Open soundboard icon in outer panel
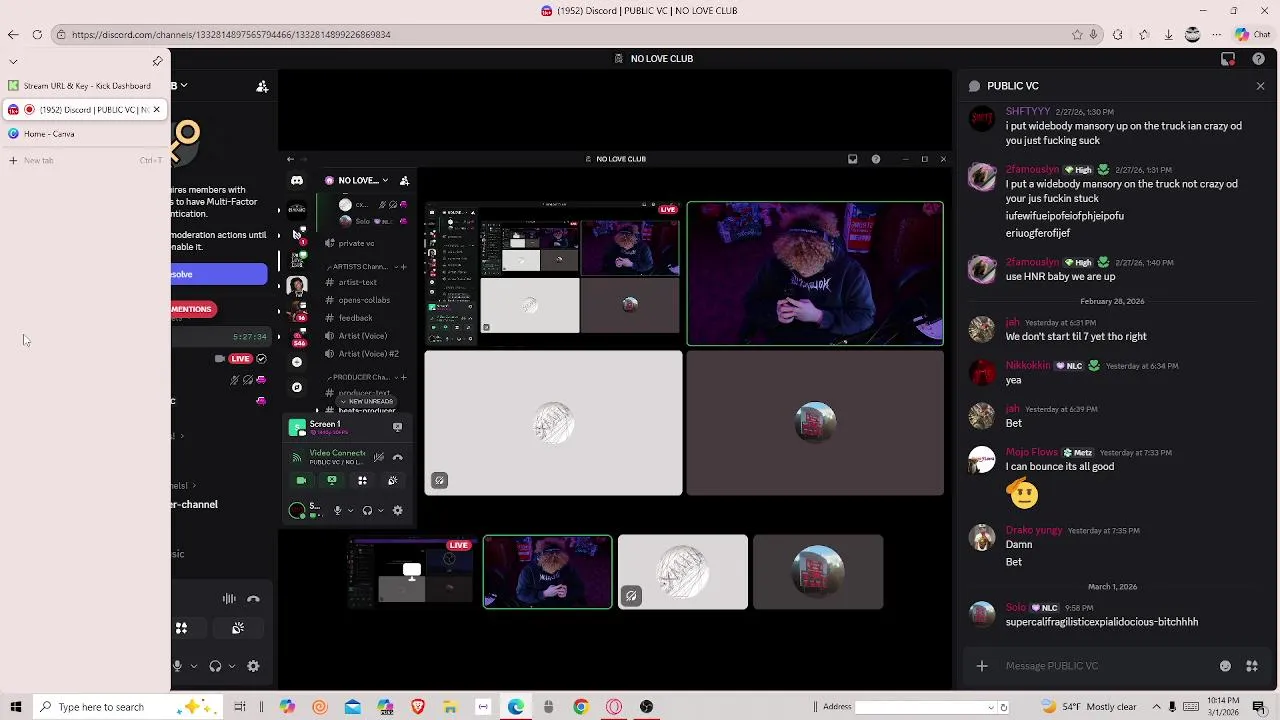 coord(238,628)
